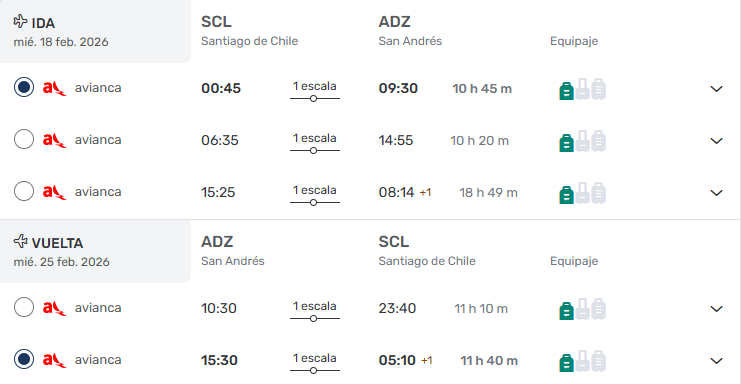Select the 15:30 return flight radio button
The width and height of the screenshot is (741, 384).
pyautogui.click(x=24, y=359)
